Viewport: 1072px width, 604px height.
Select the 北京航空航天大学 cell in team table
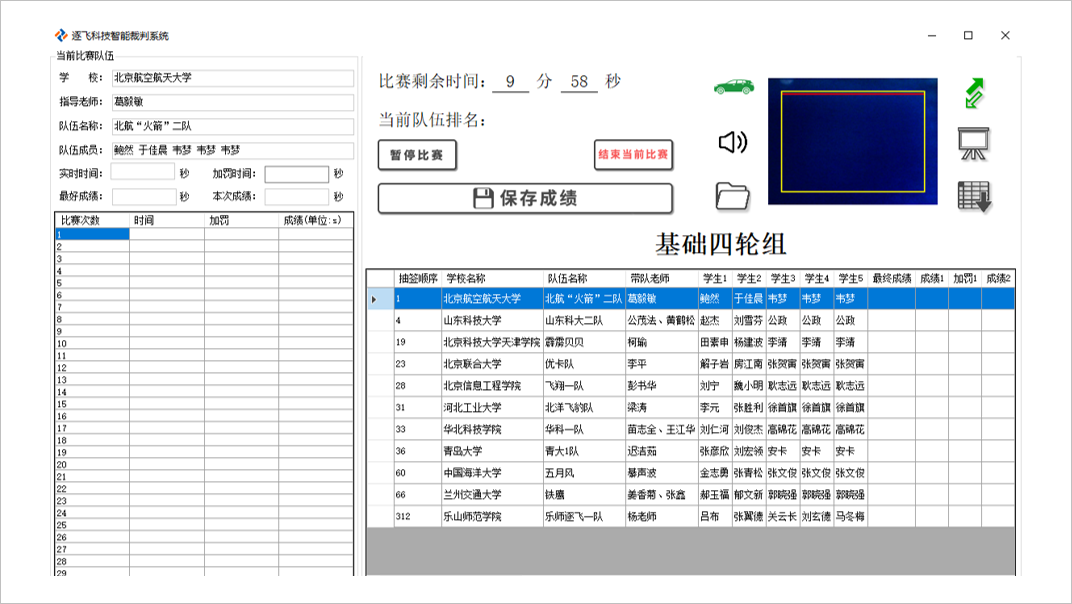tap(492, 299)
